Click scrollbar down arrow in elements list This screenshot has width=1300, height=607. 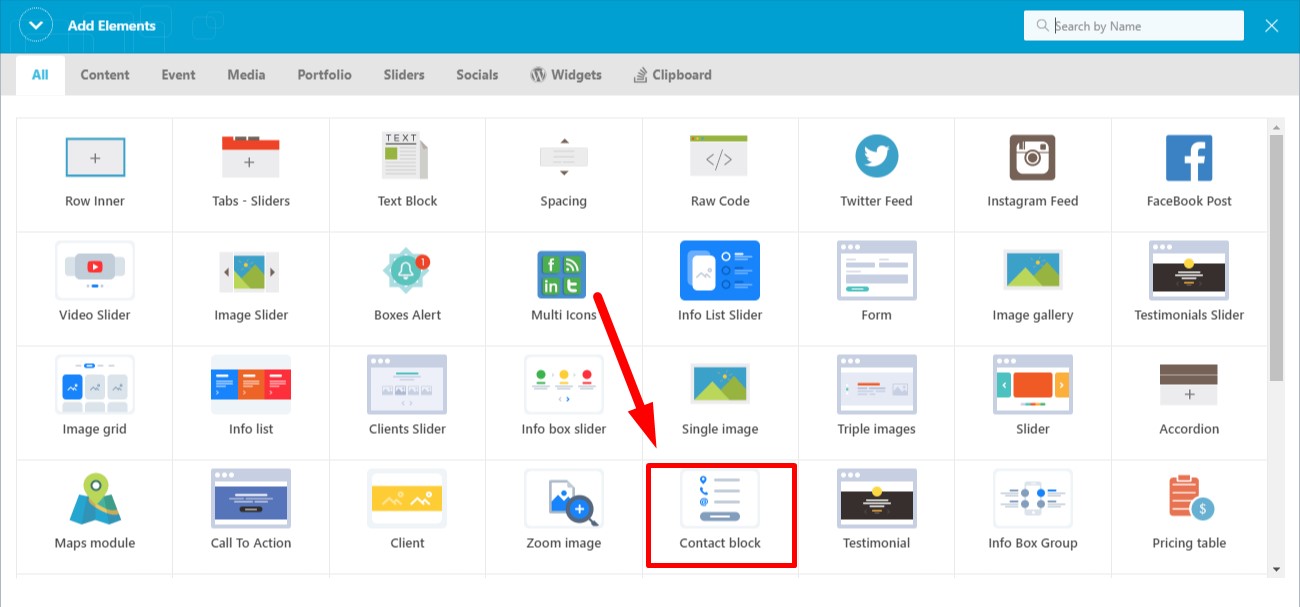pyautogui.click(x=1276, y=569)
